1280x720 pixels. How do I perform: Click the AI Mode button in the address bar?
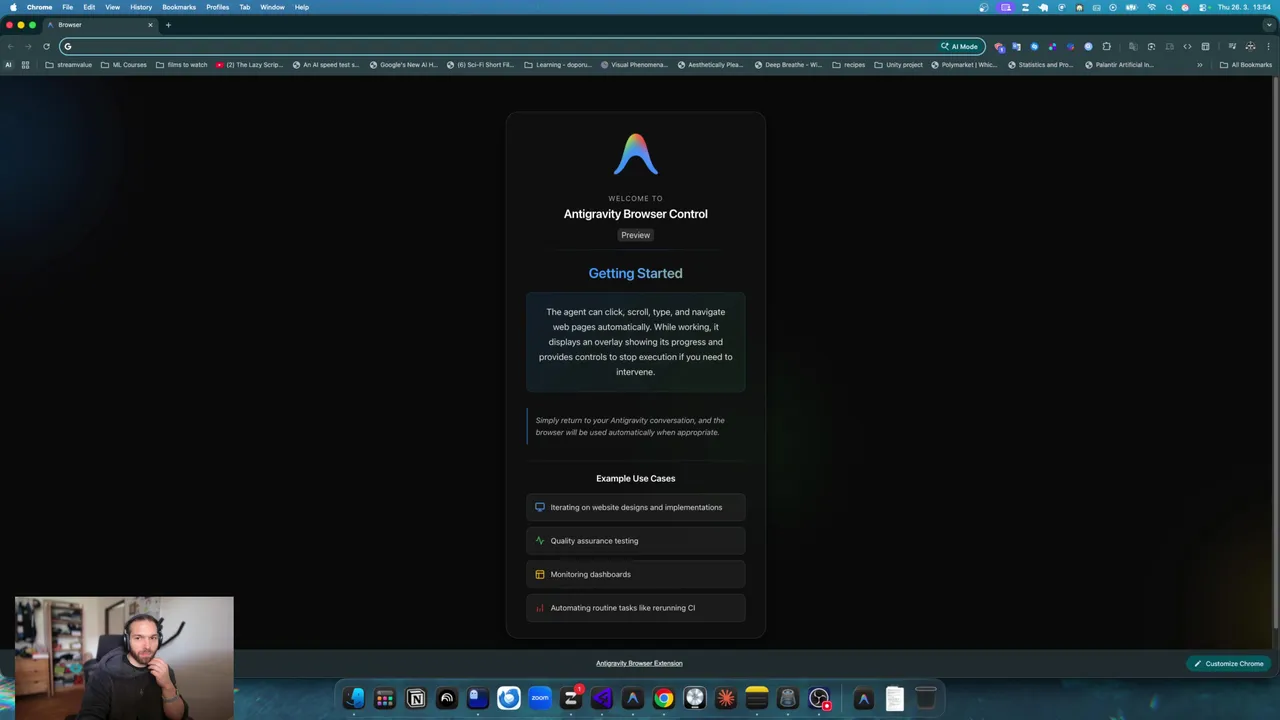tap(959, 46)
